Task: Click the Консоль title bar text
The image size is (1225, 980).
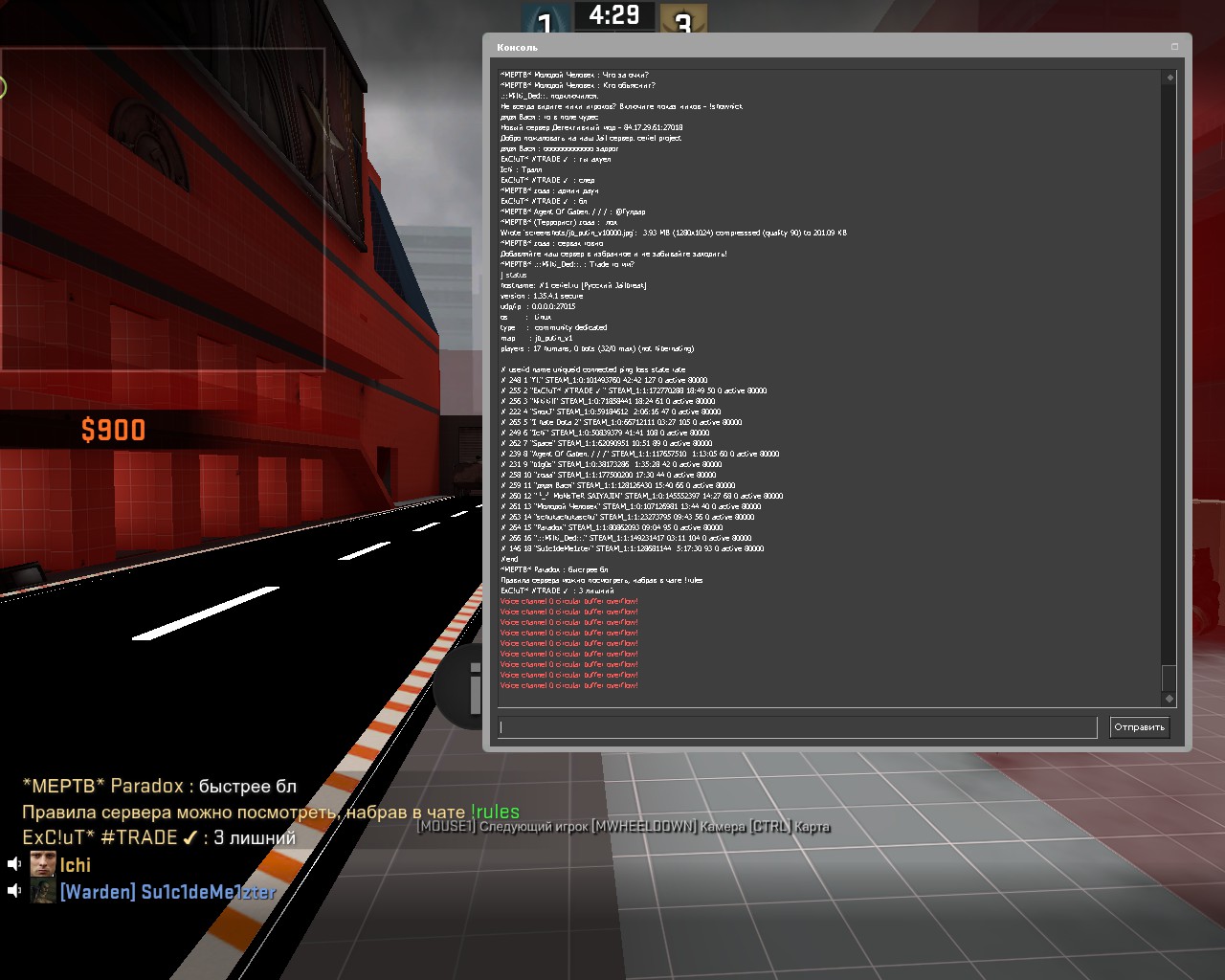Action: tap(517, 47)
